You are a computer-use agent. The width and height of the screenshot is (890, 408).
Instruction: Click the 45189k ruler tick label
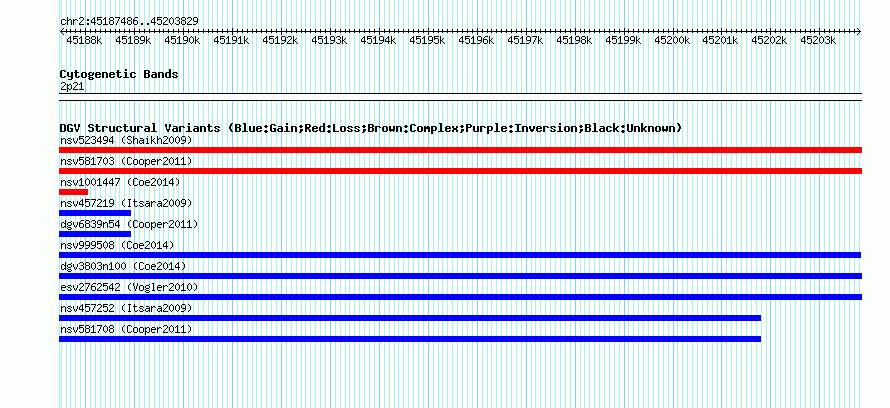point(133,40)
